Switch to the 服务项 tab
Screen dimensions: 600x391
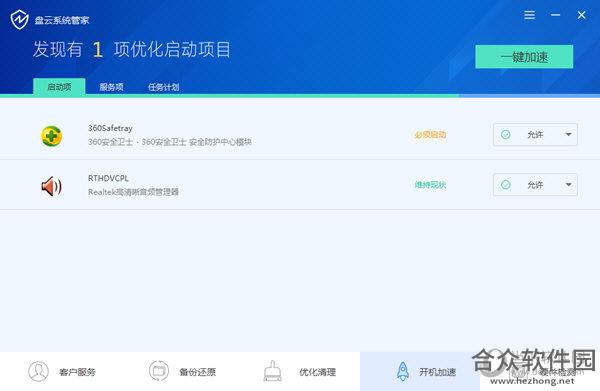[x=111, y=87]
